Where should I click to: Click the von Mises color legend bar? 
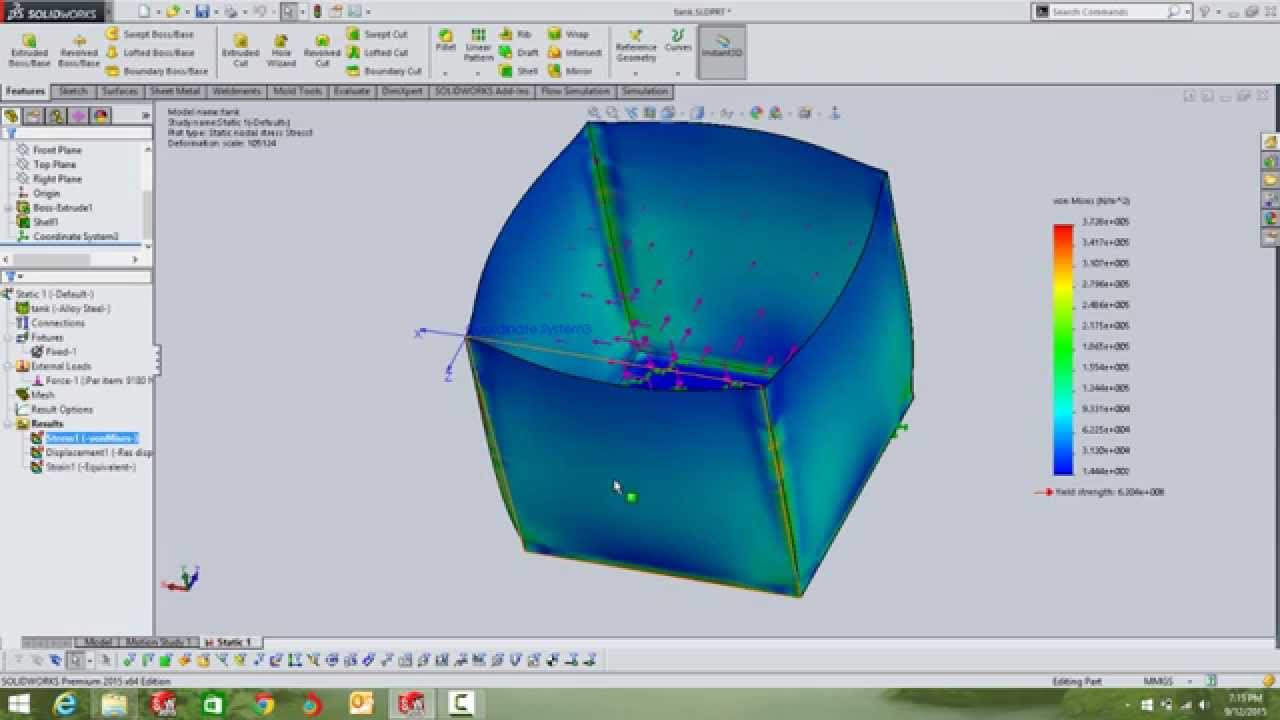click(1063, 349)
